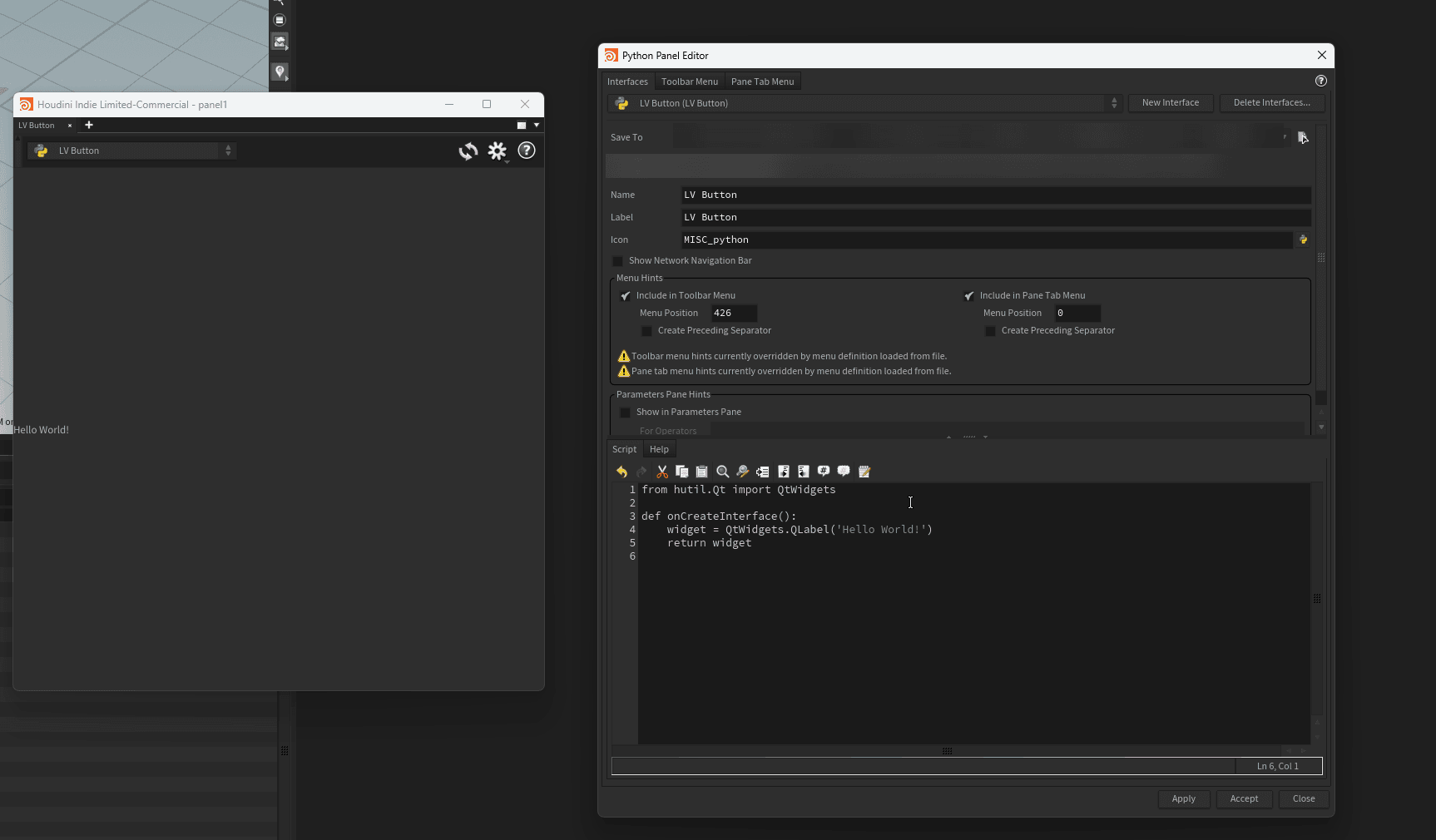
Task: Click the reload interface arrows icon
Action: [x=468, y=151]
